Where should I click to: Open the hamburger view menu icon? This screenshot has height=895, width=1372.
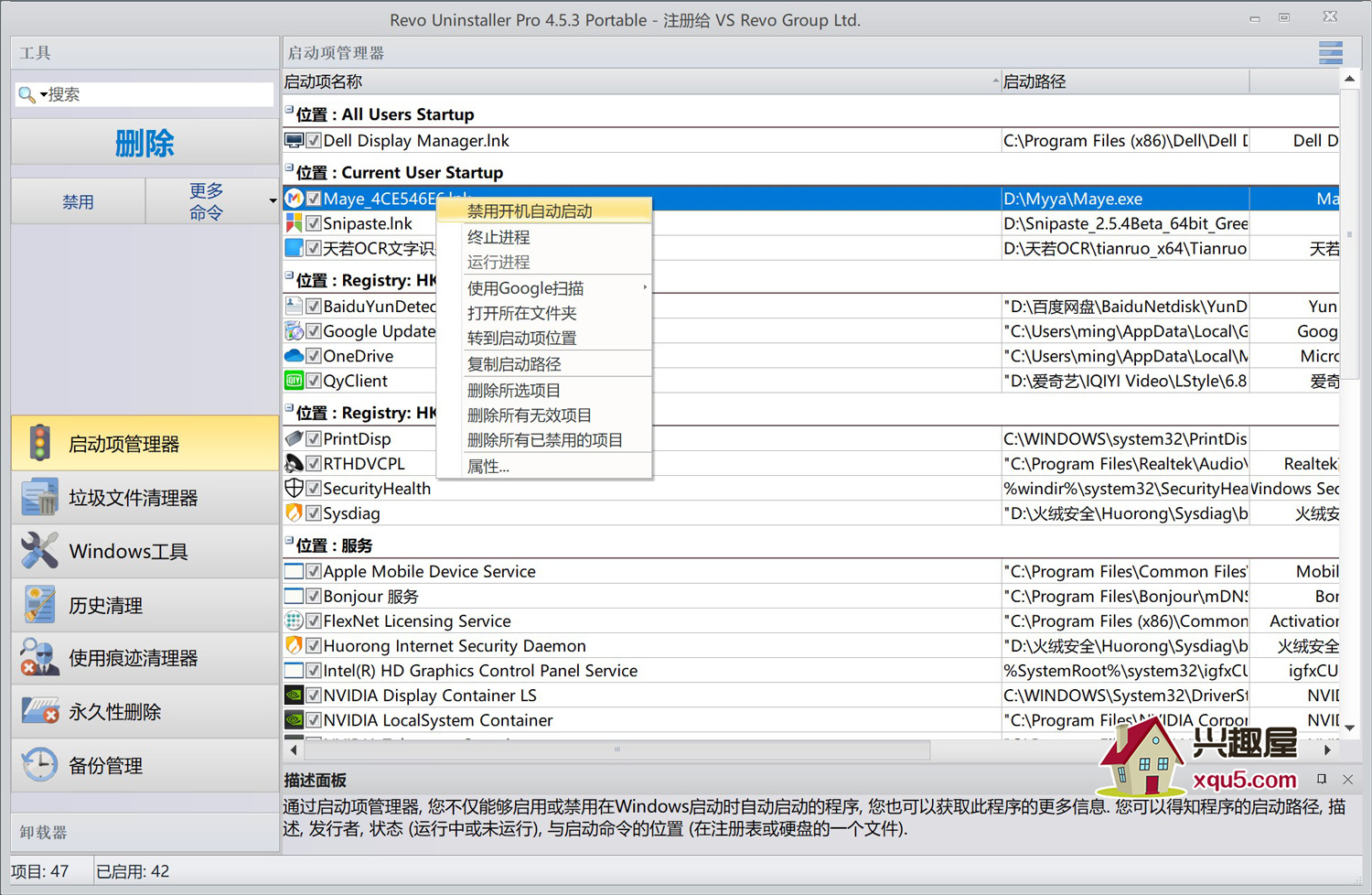click(x=1331, y=53)
